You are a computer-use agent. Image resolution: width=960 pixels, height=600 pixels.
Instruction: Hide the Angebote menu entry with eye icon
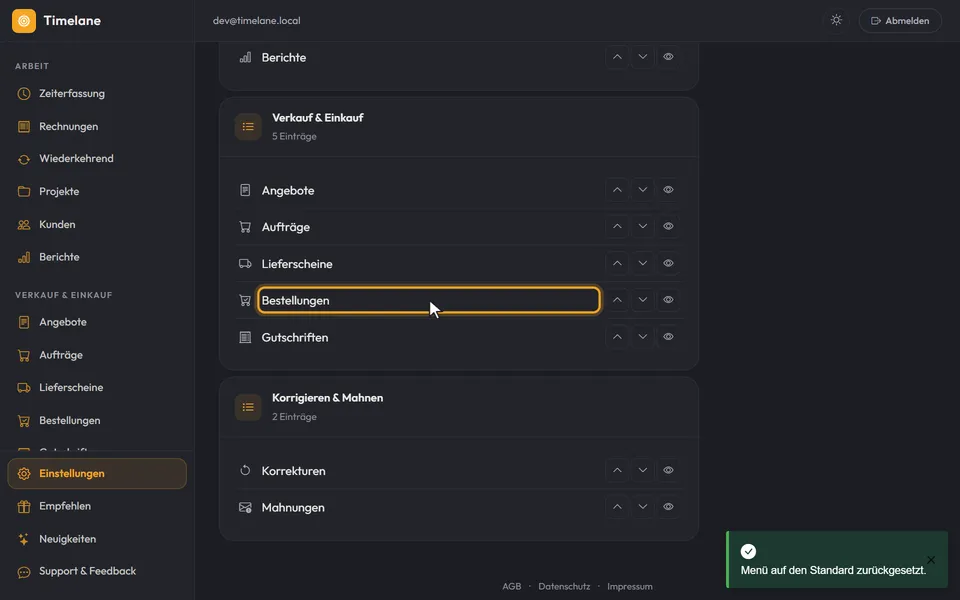(668, 190)
